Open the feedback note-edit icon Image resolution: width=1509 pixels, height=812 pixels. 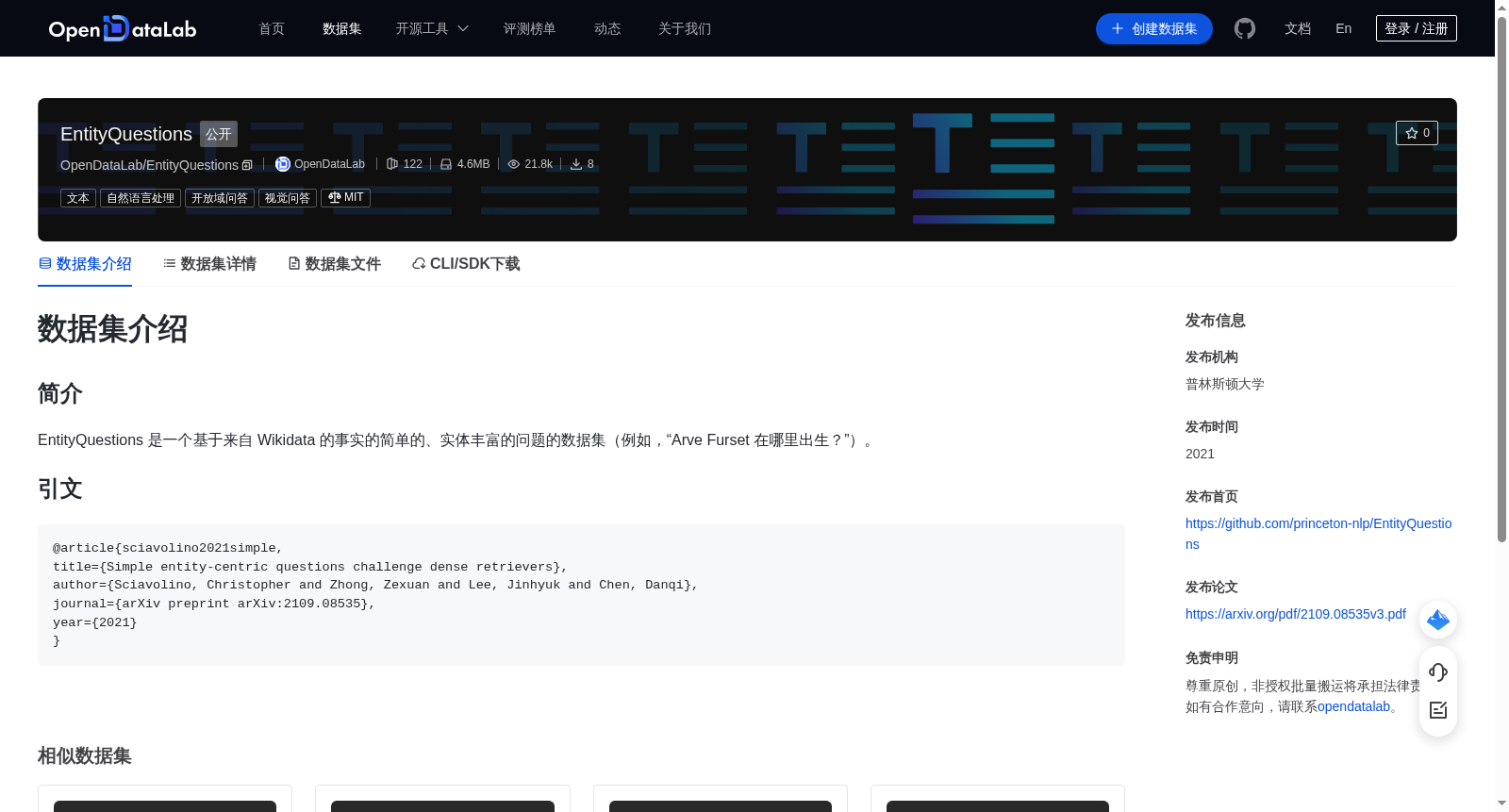click(x=1438, y=710)
